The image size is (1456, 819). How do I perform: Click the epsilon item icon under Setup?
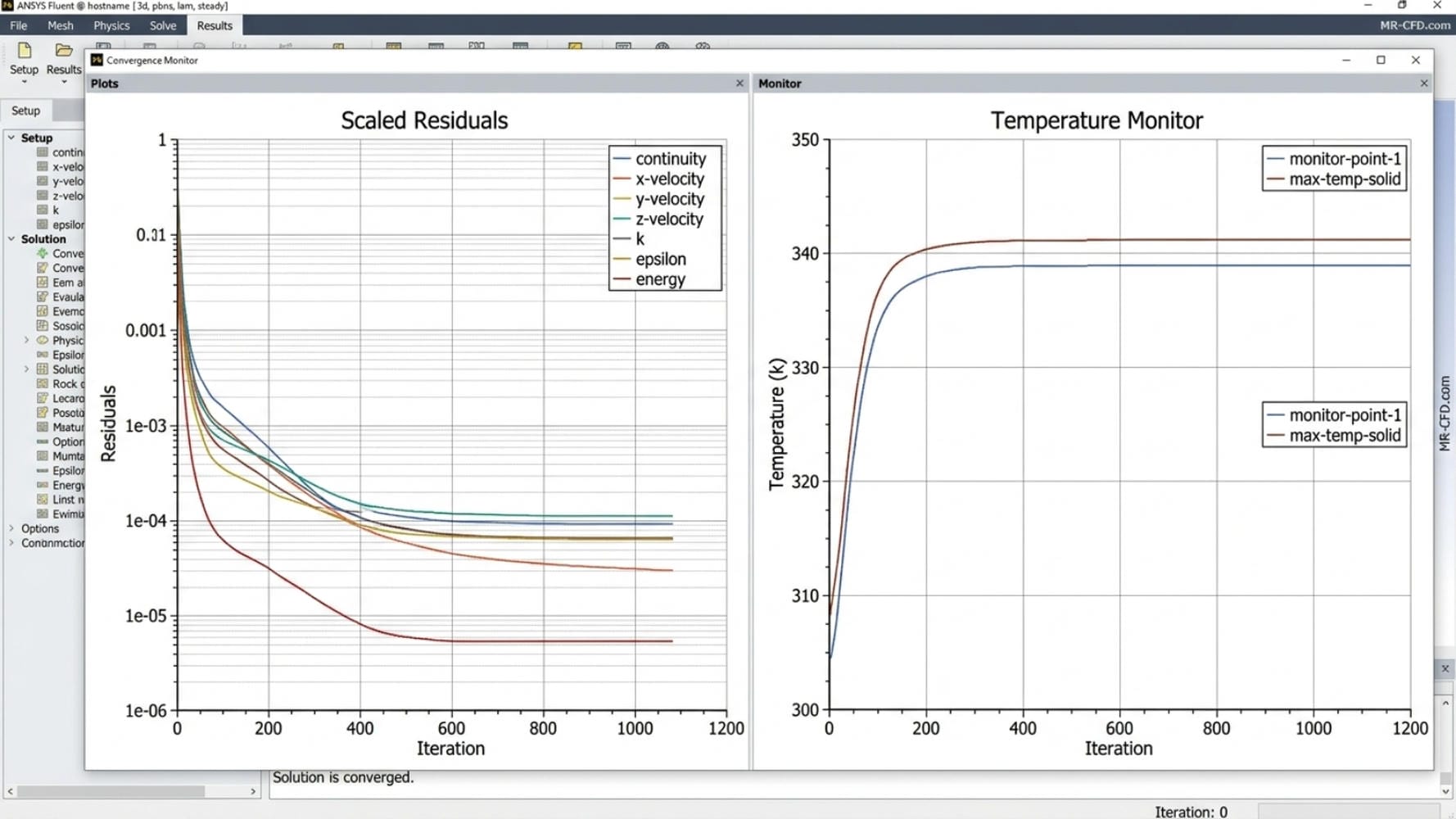(43, 224)
